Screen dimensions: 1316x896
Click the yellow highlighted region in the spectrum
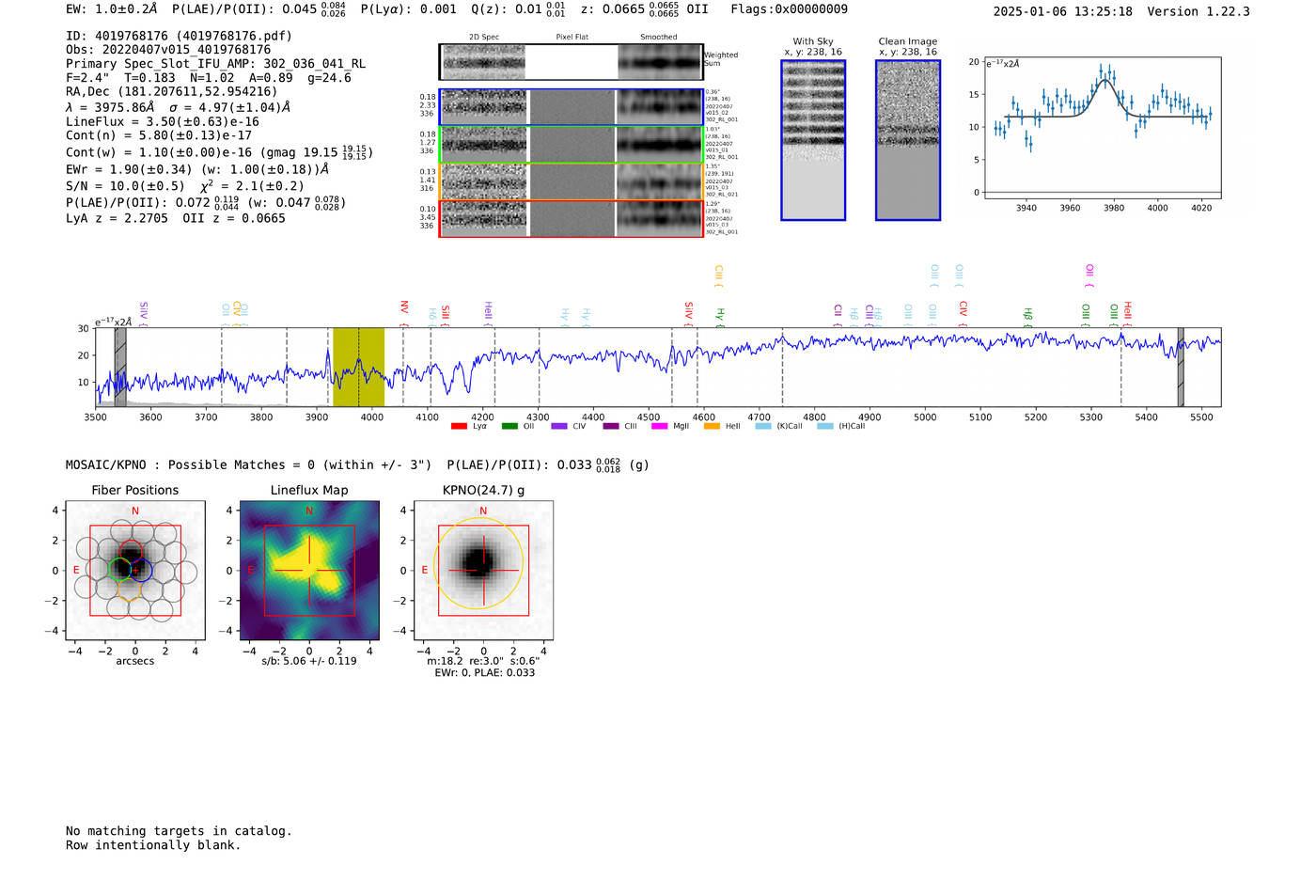pyautogui.click(x=358, y=368)
